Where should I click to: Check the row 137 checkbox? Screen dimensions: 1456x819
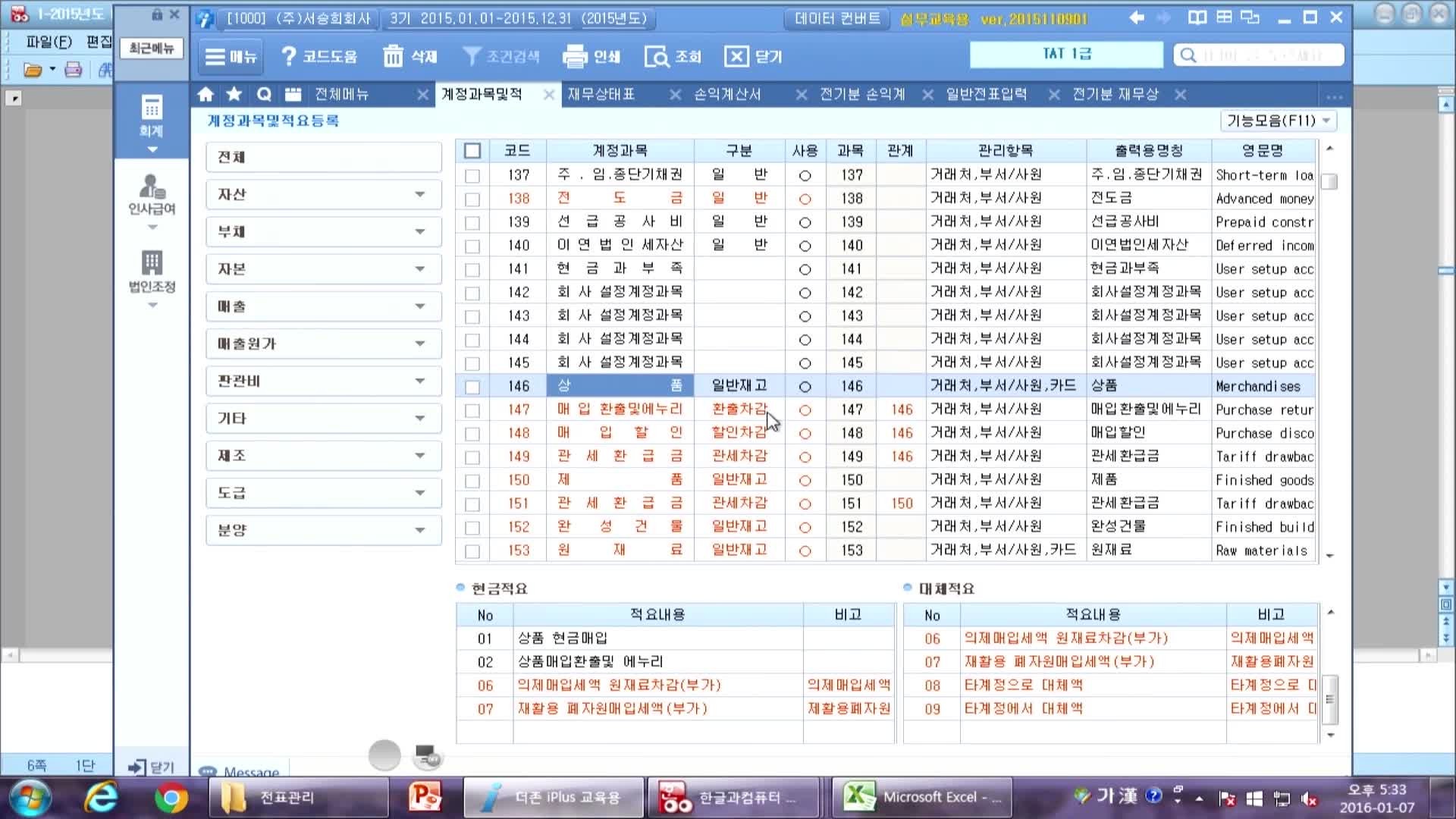click(472, 175)
